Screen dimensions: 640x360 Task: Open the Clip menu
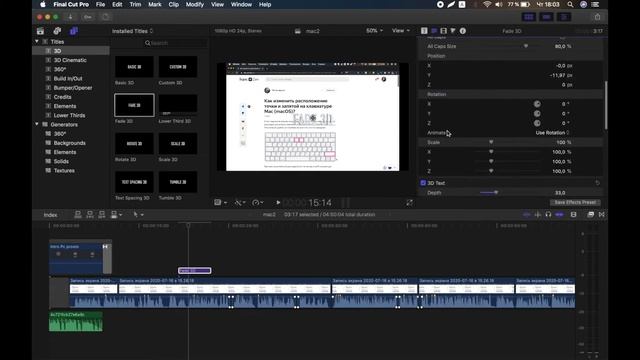click(173, 4)
